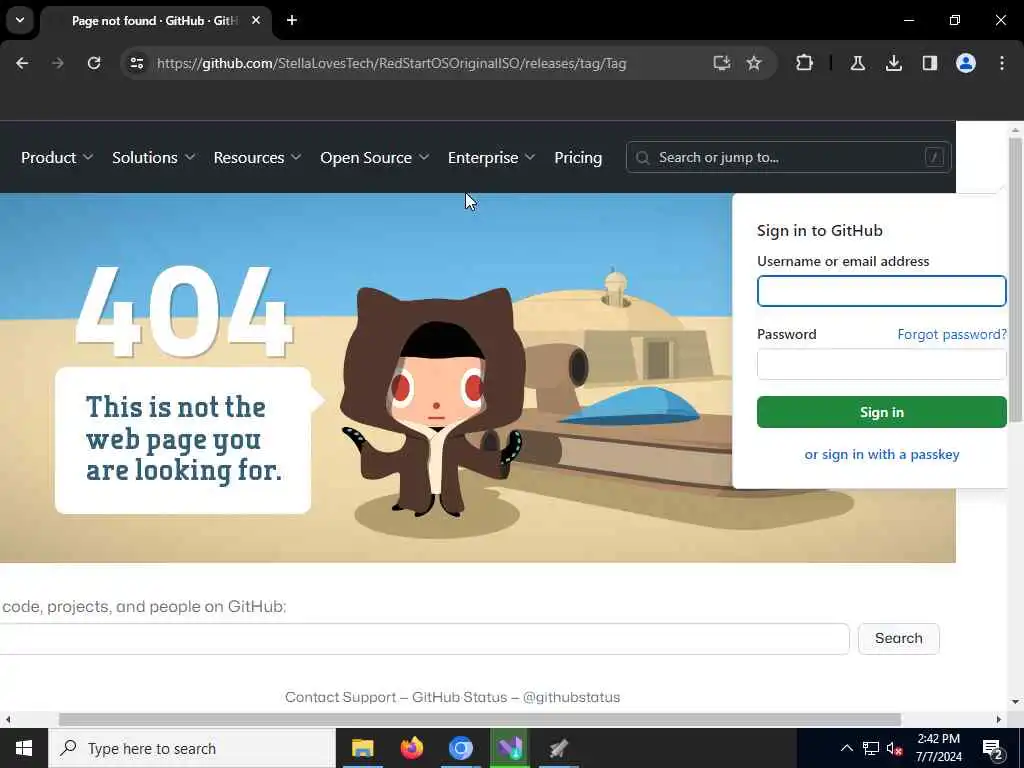Open the Chrome profile avatar
Image resolution: width=1024 pixels, height=768 pixels.
click(966, 63)
